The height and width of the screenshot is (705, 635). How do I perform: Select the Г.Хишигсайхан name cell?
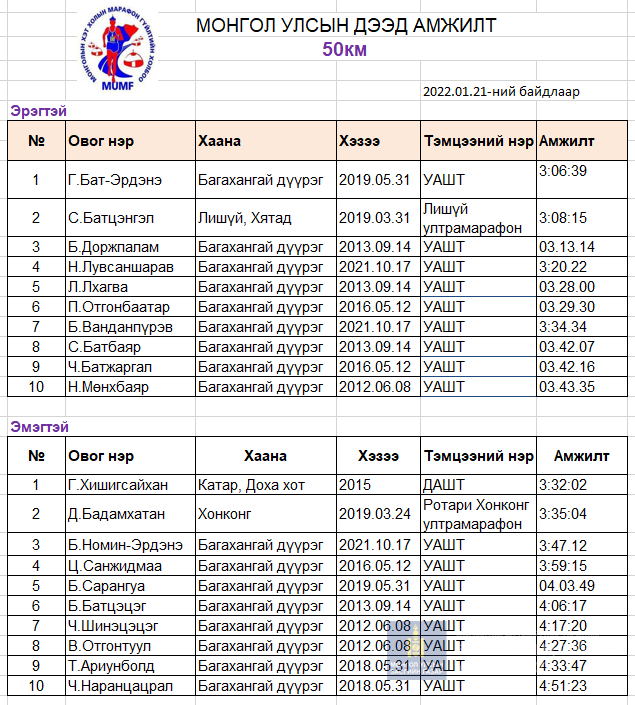118,485
